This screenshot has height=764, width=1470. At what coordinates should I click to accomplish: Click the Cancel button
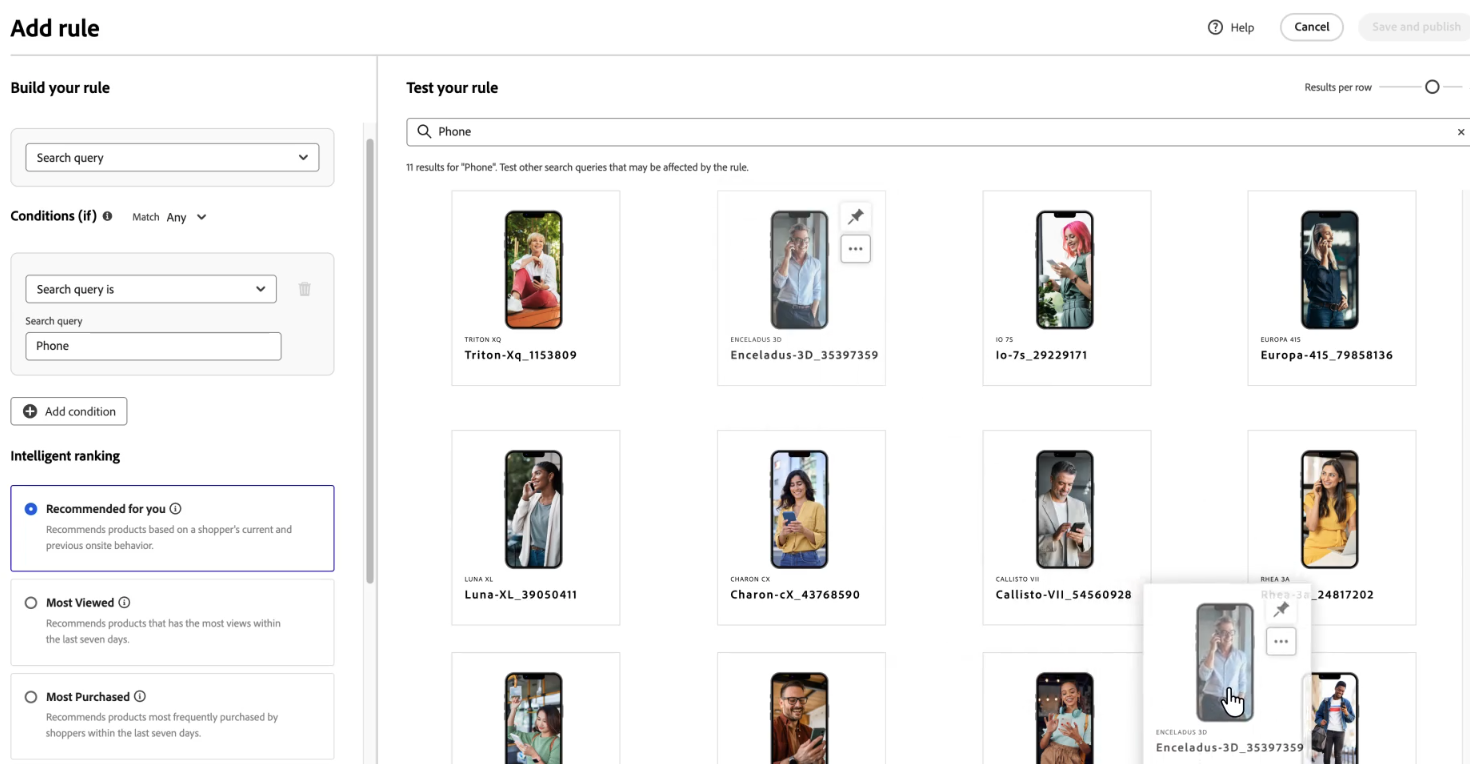pos(1311,27)
